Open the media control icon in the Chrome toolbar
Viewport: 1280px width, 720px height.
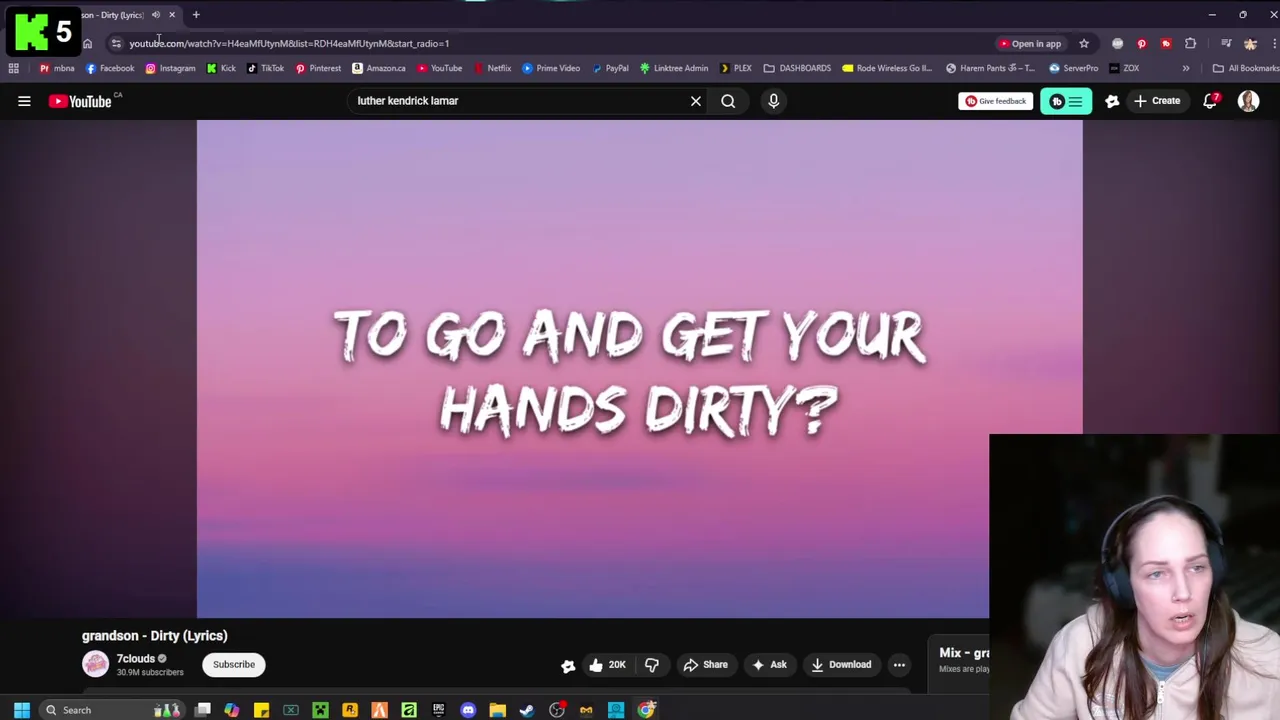(1226, 44)
